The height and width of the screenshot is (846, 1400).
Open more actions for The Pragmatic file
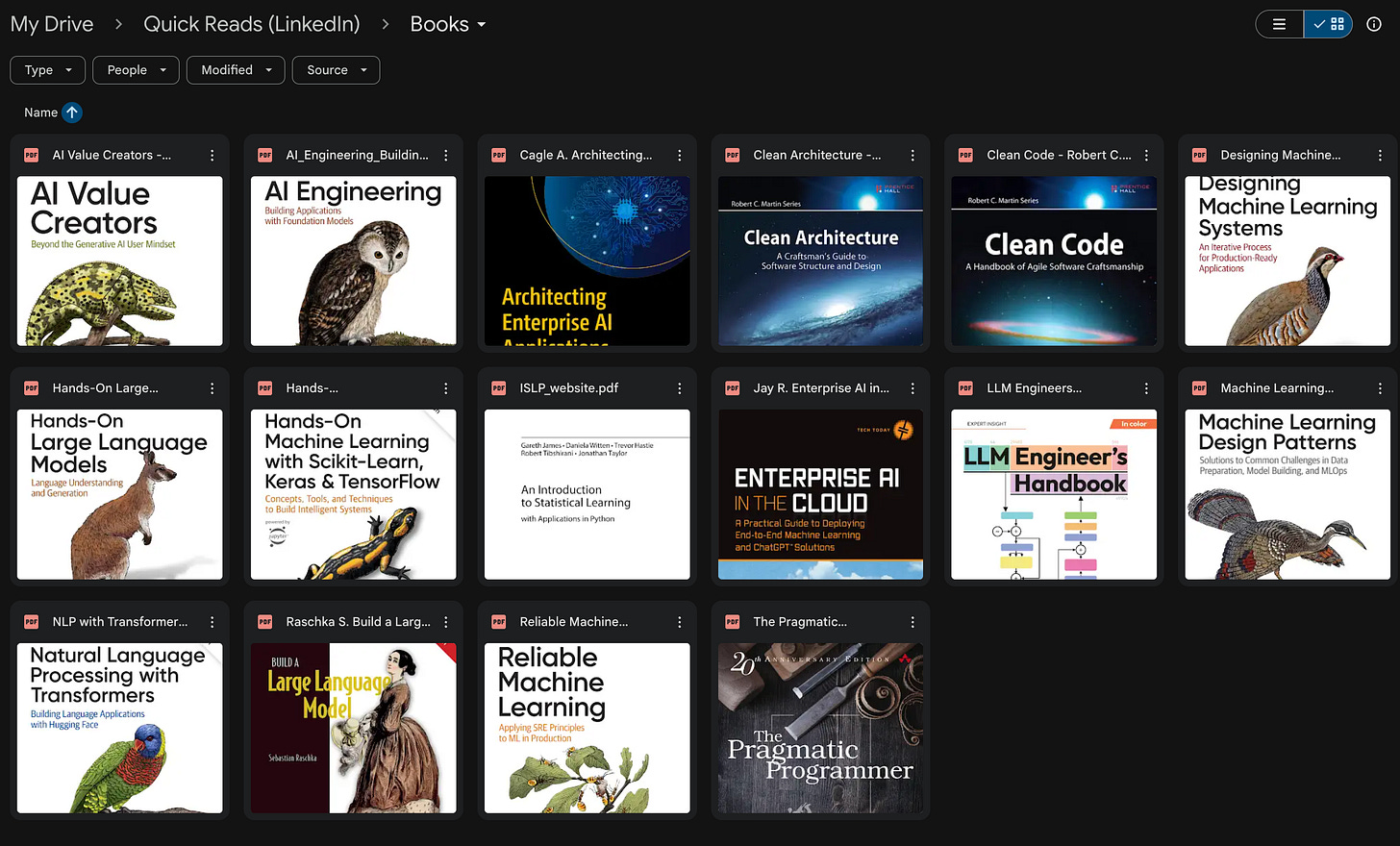[913, 622]
